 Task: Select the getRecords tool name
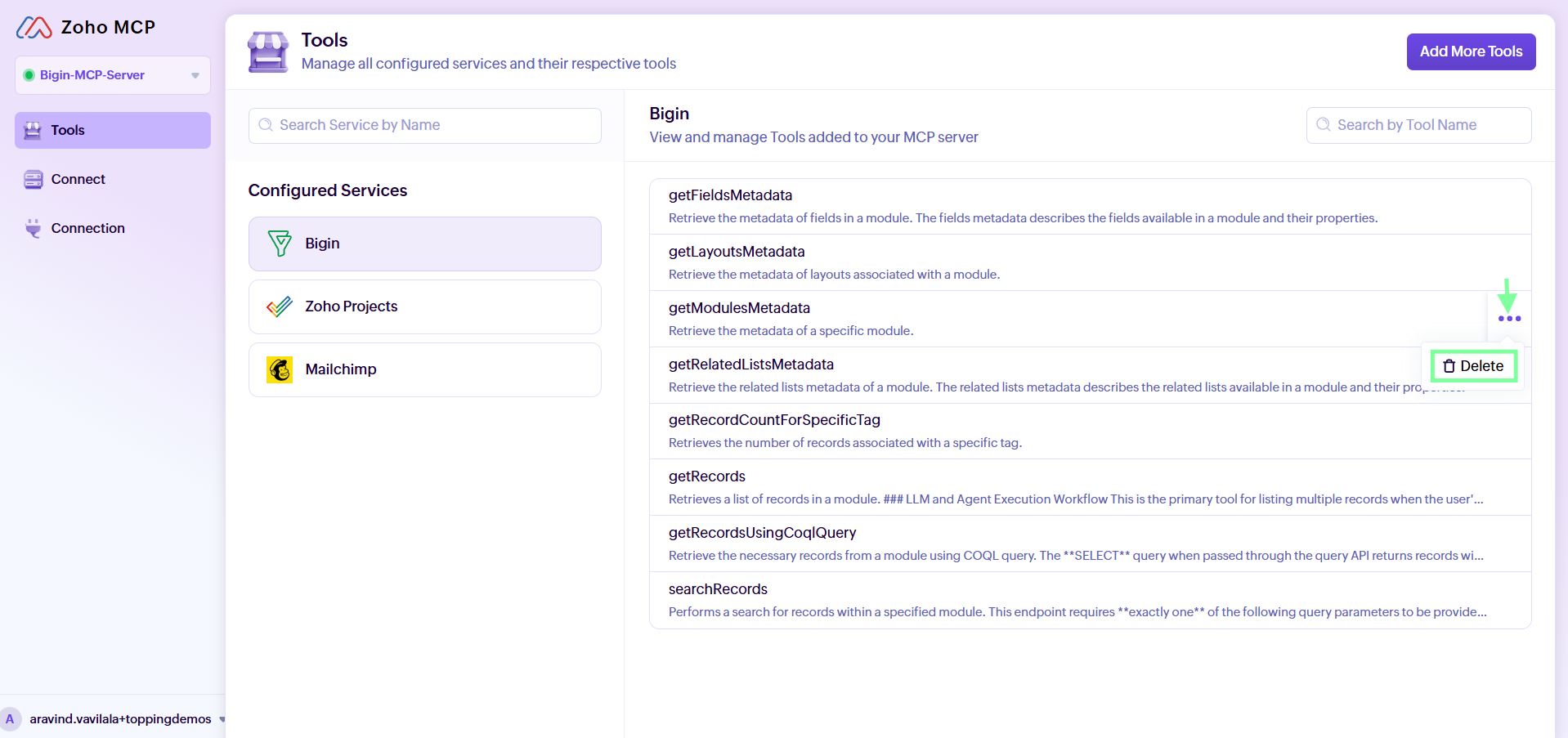707,476
